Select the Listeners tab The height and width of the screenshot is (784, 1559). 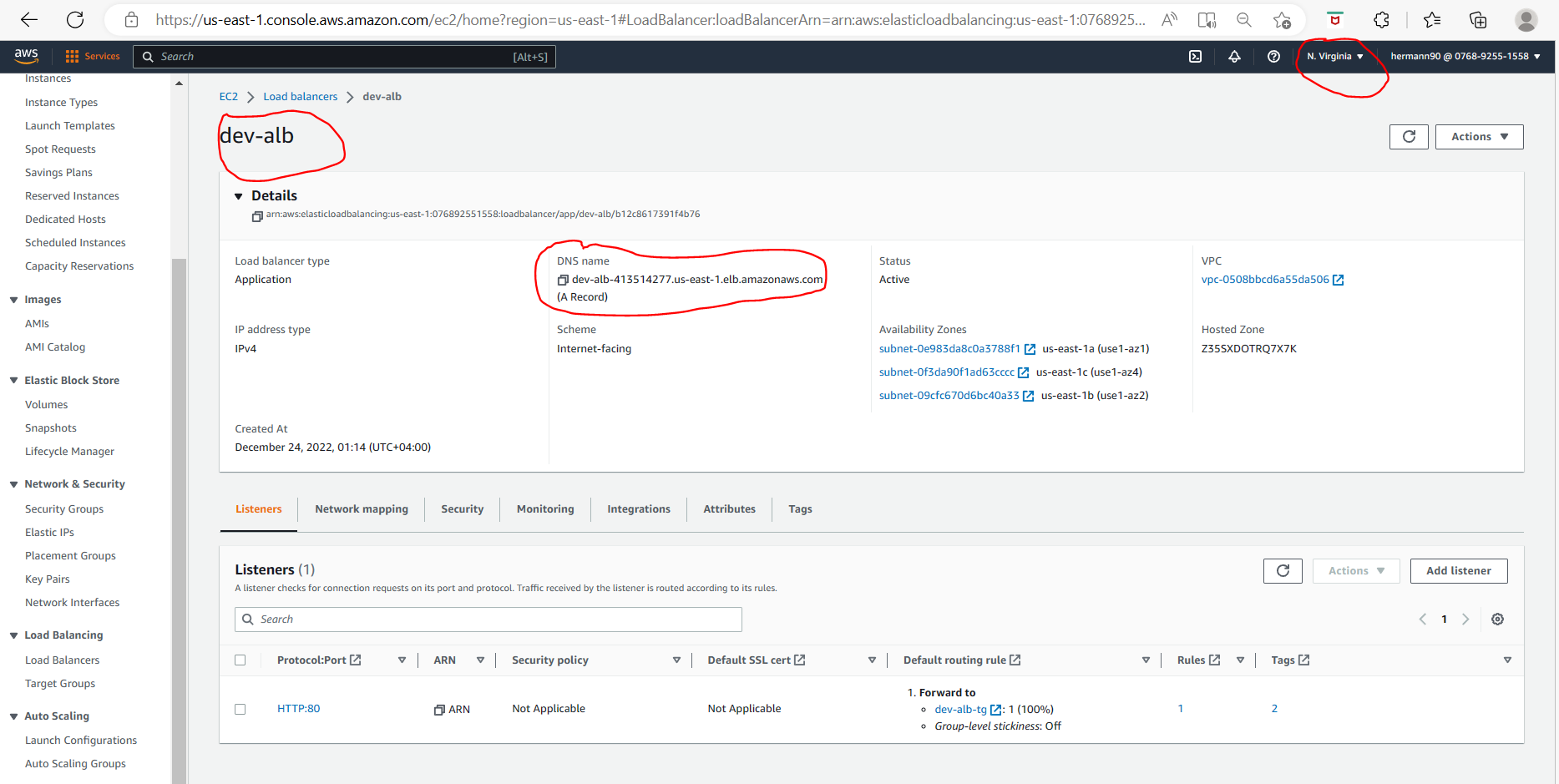click(x=259, y=509)
